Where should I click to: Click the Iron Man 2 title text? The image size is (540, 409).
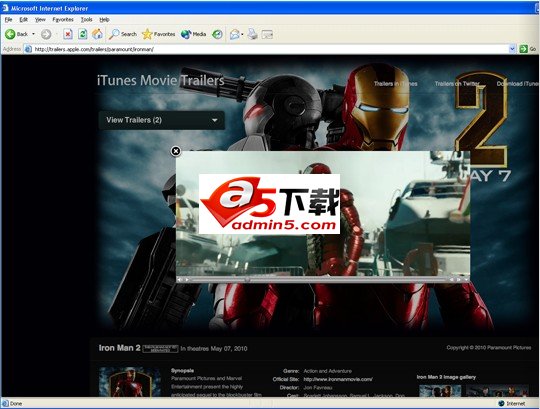pyautogui.click(x=120, y=348)
